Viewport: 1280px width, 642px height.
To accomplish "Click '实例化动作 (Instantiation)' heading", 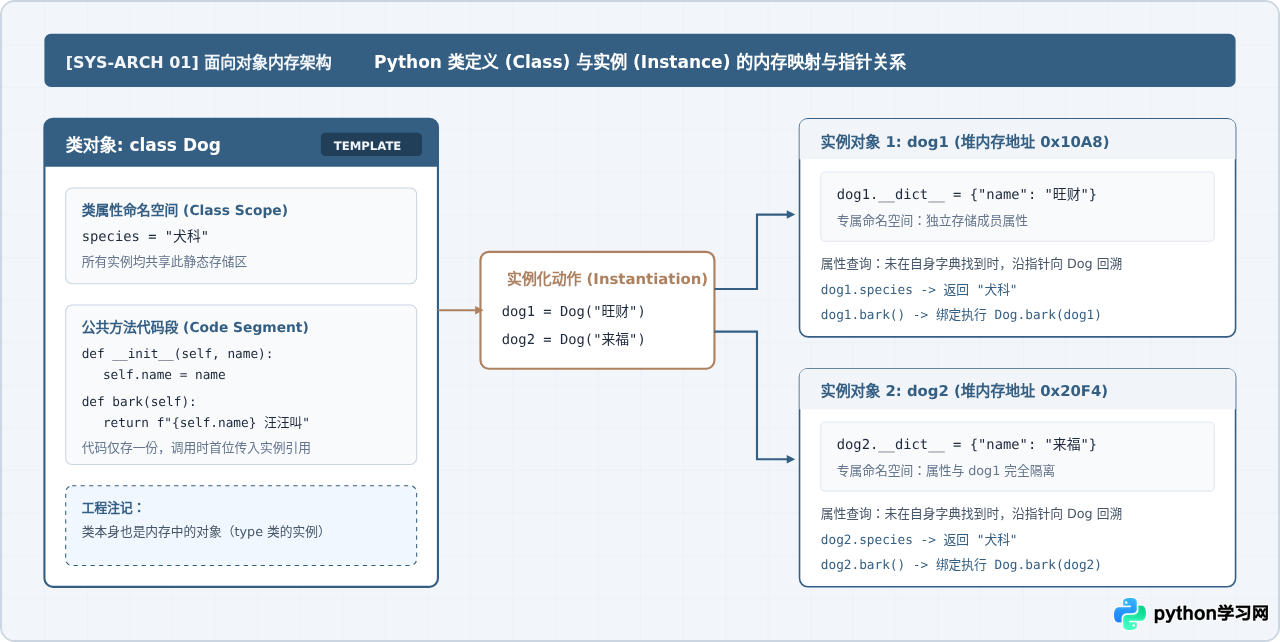I will coord(607,279).
